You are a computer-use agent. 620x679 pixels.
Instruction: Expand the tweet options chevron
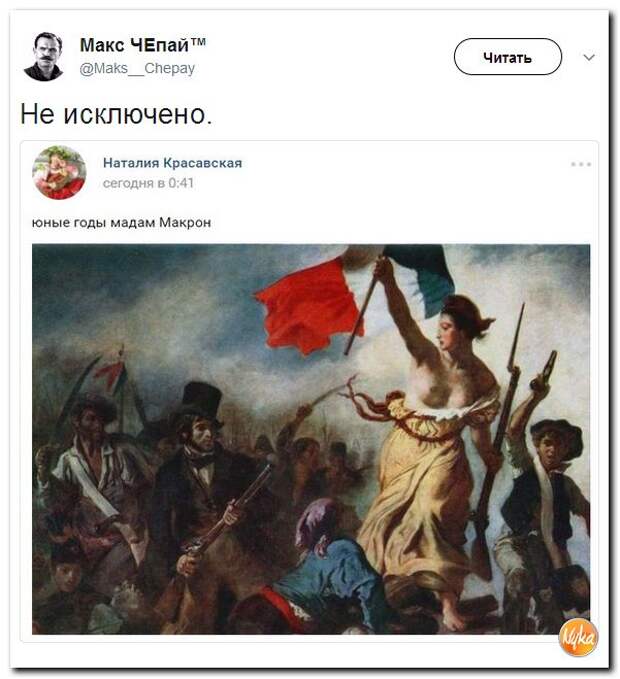click(589, 57)
